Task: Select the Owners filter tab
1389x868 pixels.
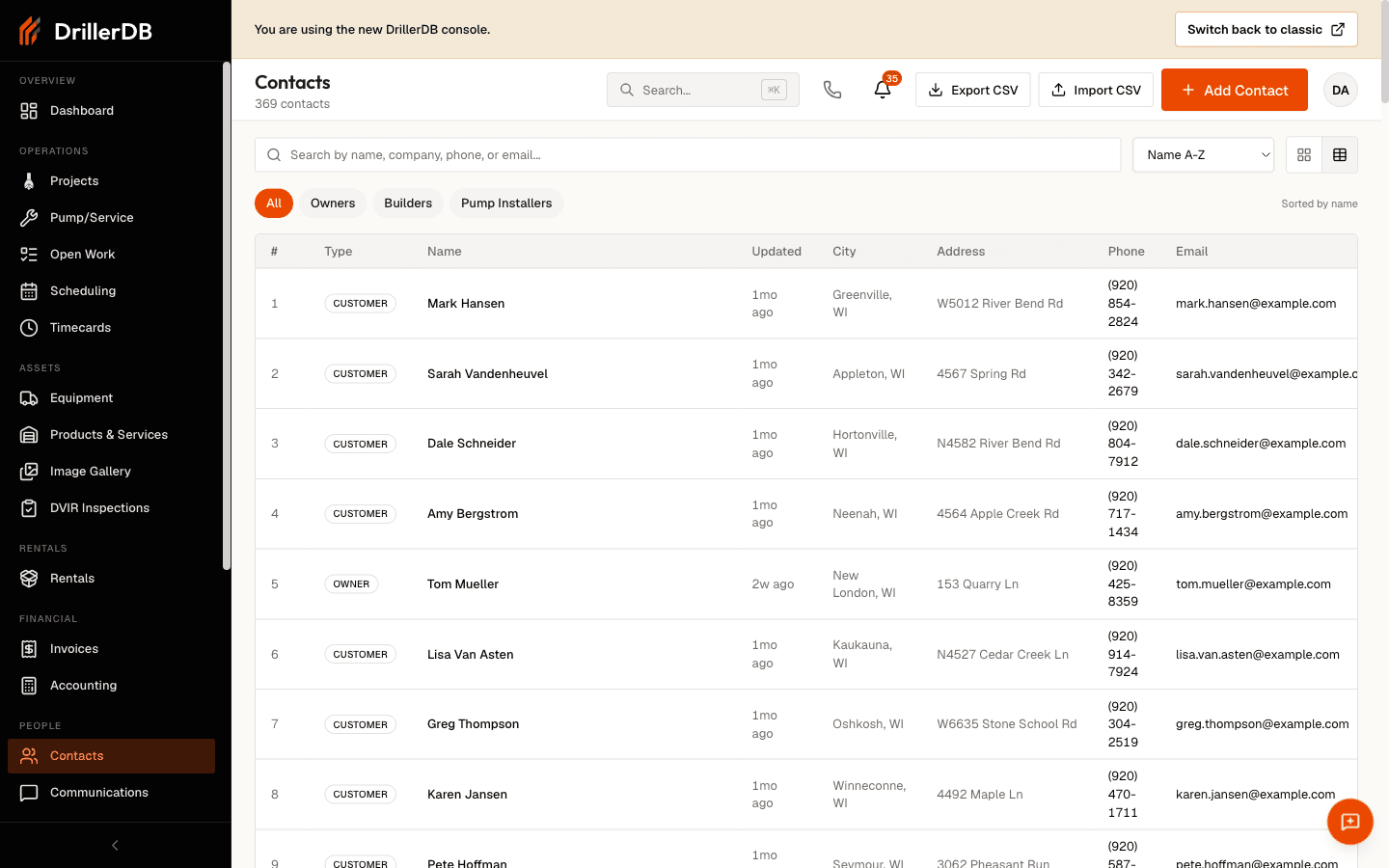Action: 333,203
